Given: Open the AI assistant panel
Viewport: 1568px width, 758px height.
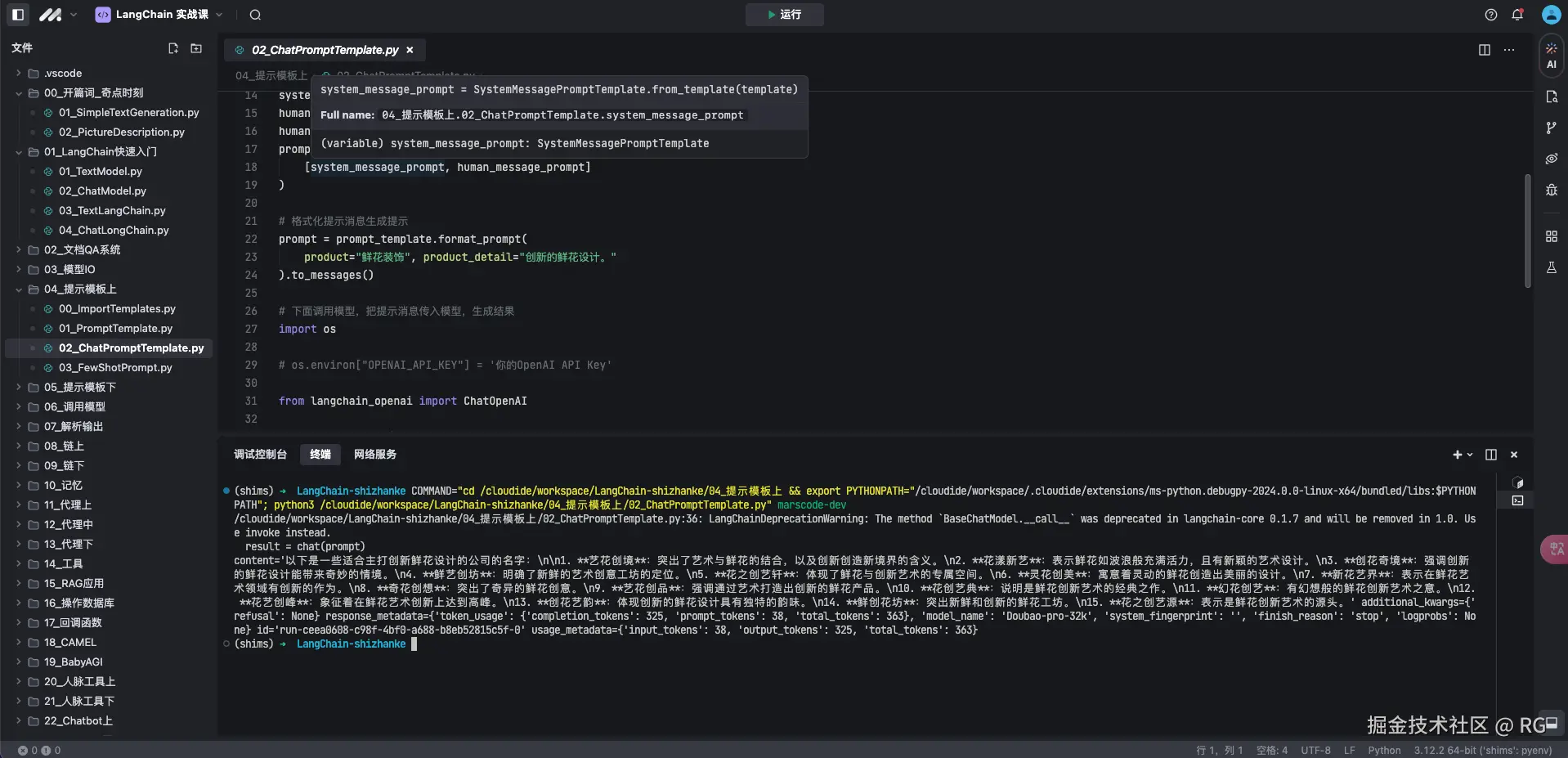Looking at the screenshot, I should pyautogui.click(x=1552, y=56).
